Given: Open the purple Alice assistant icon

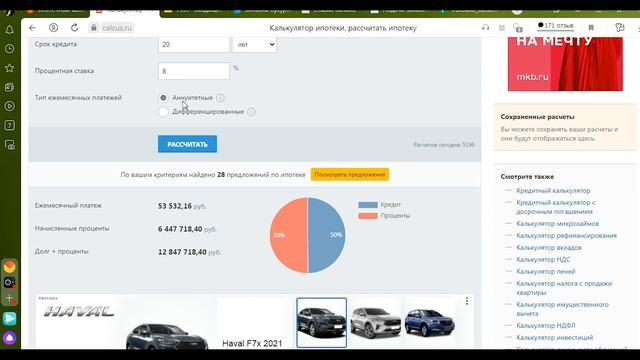Looking at the screenshot, I should tap(9, 338).
